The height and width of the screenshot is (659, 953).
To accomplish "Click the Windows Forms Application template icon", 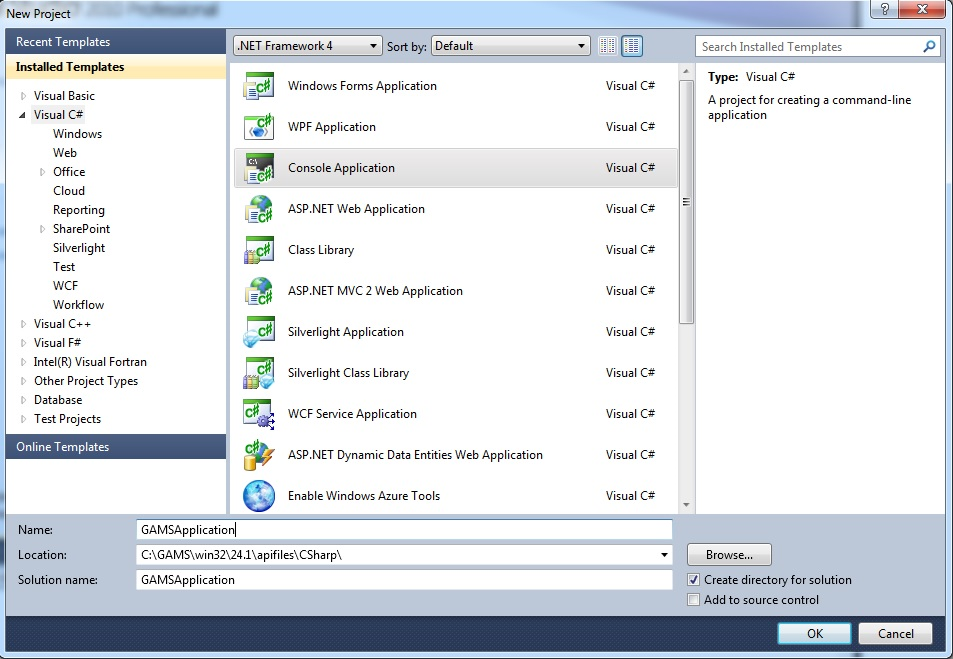I will [x=259, y=87].
